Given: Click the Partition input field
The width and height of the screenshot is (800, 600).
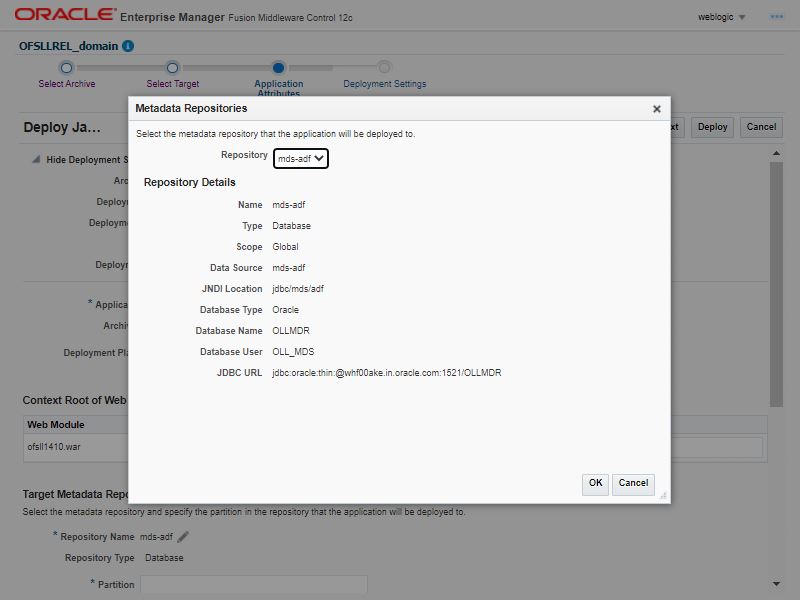Looking at the screenshot, I should (x=254, y=585).
